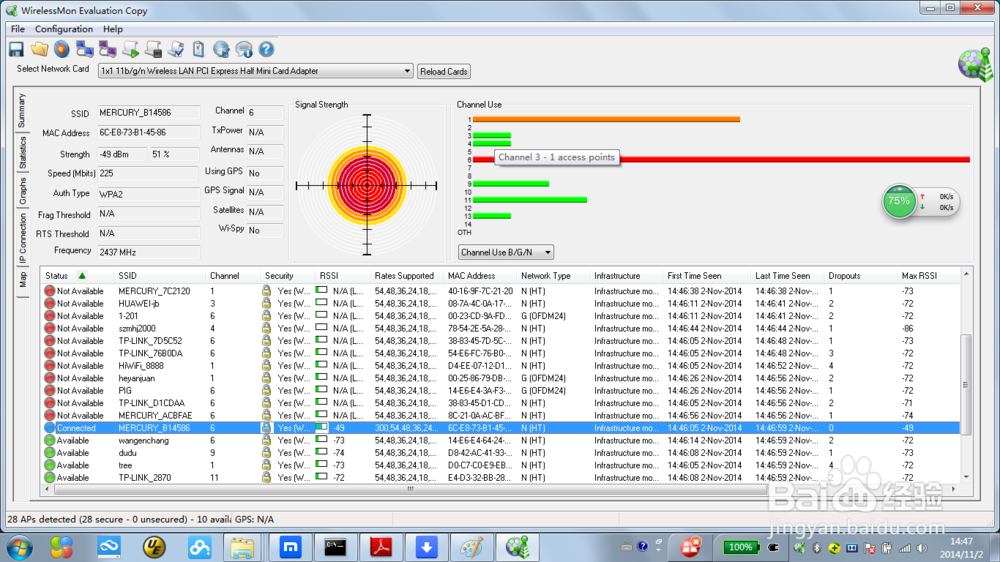The image size is (1000, 562).
Task: Sort by the SSID column header
Action: point(161,276)
